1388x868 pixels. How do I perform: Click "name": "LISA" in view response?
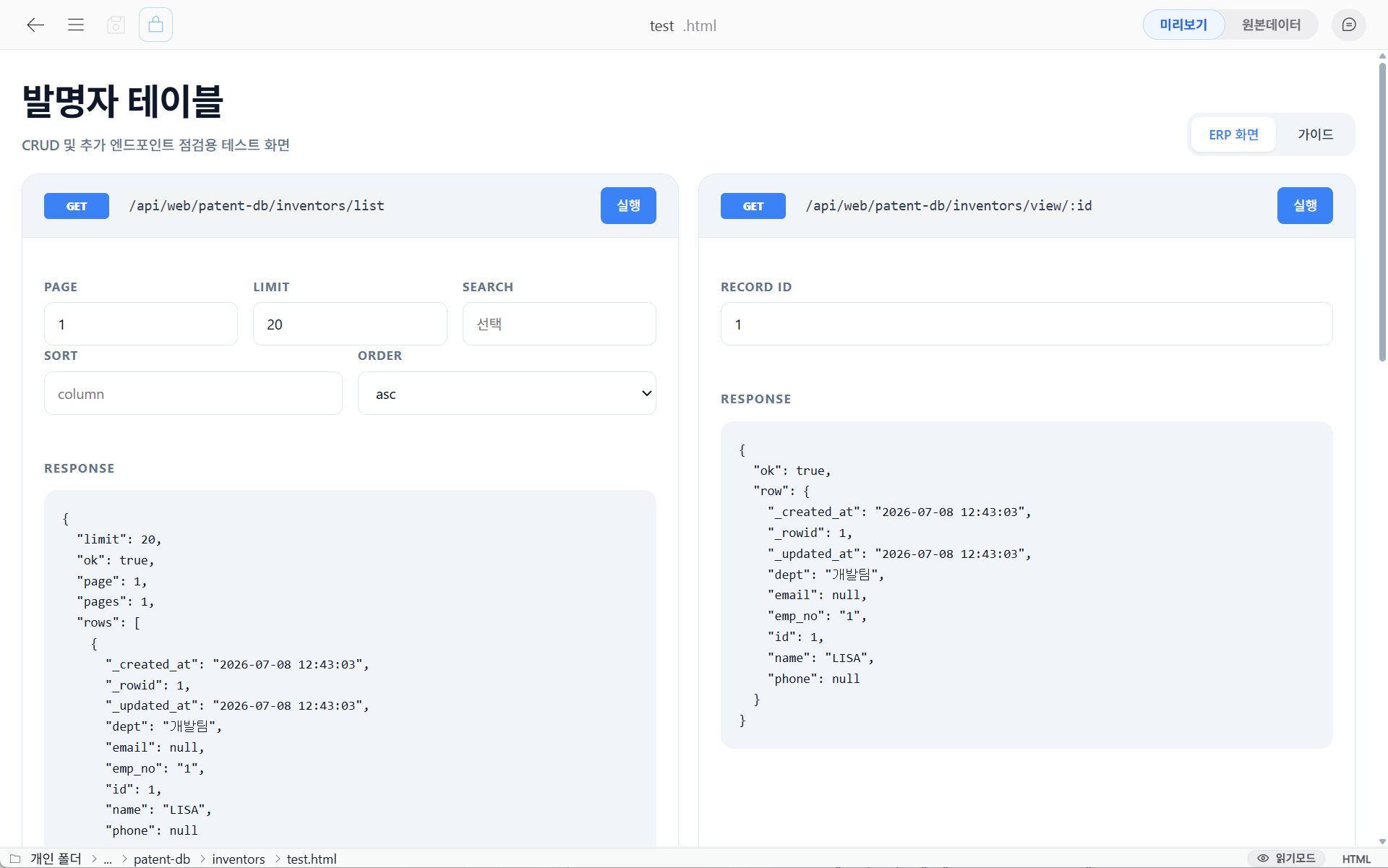click(x=821, y=658)
